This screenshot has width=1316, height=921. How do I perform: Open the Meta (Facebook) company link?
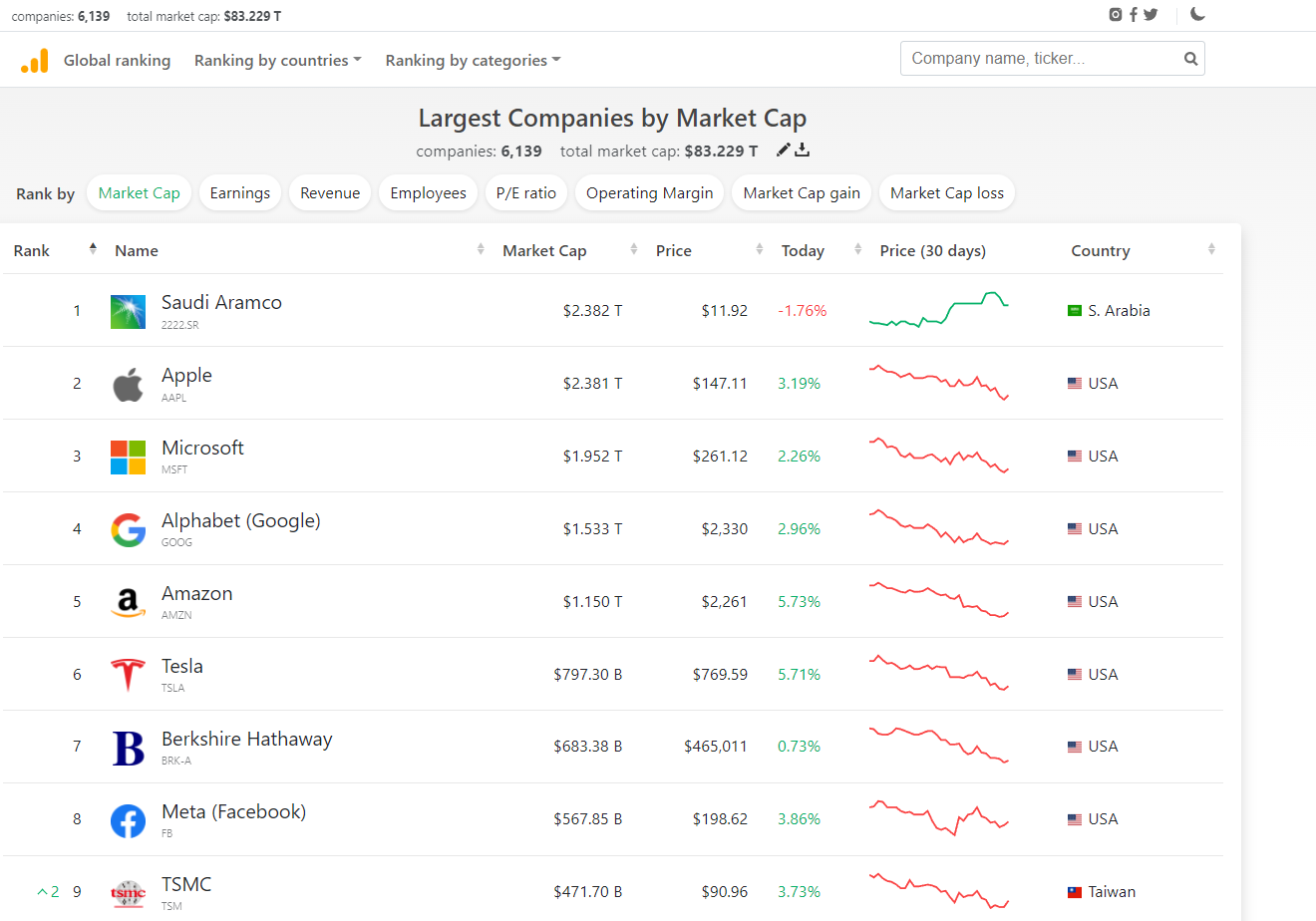pos(234,812)
